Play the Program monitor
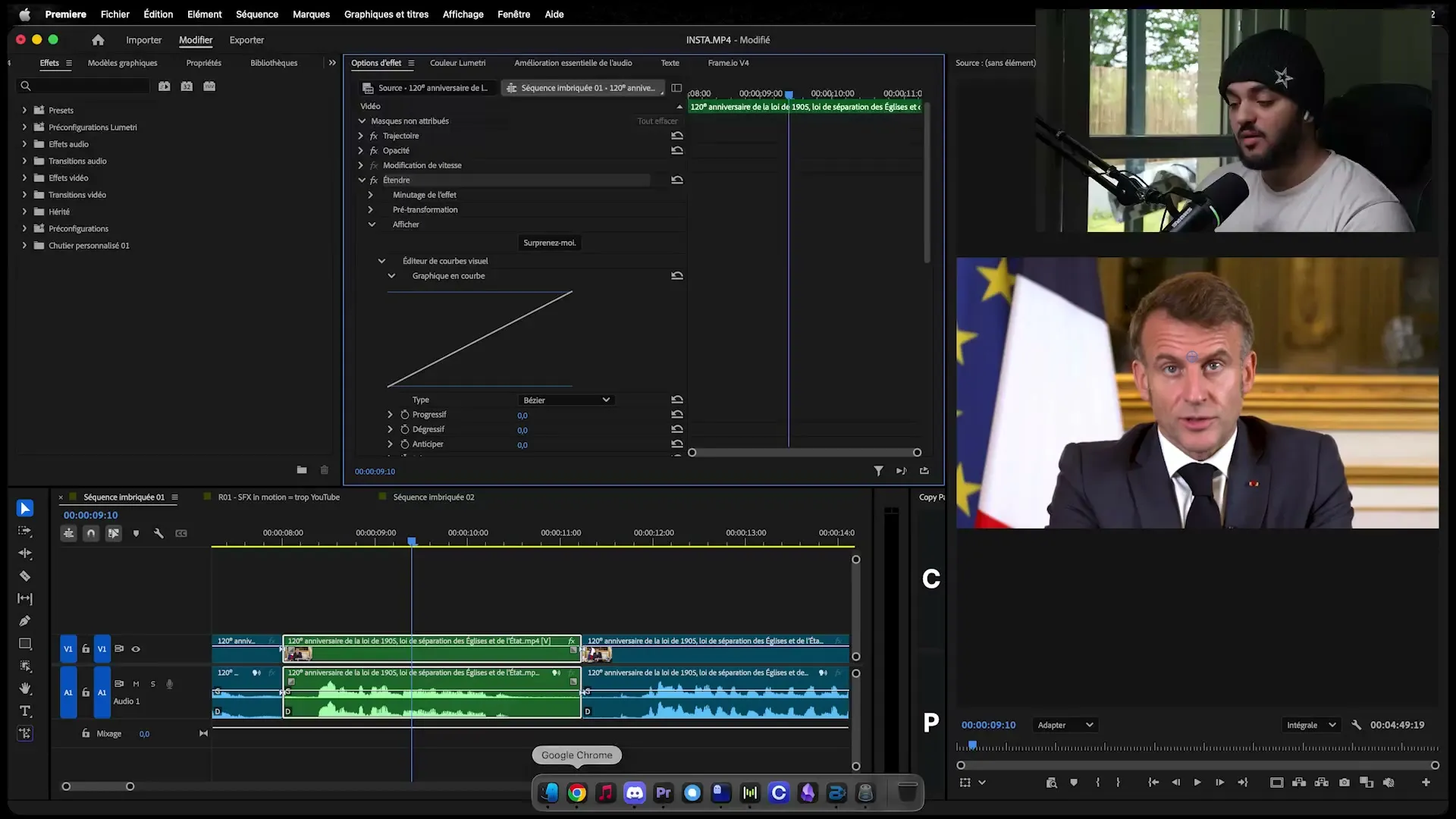 pos(1197,783)
